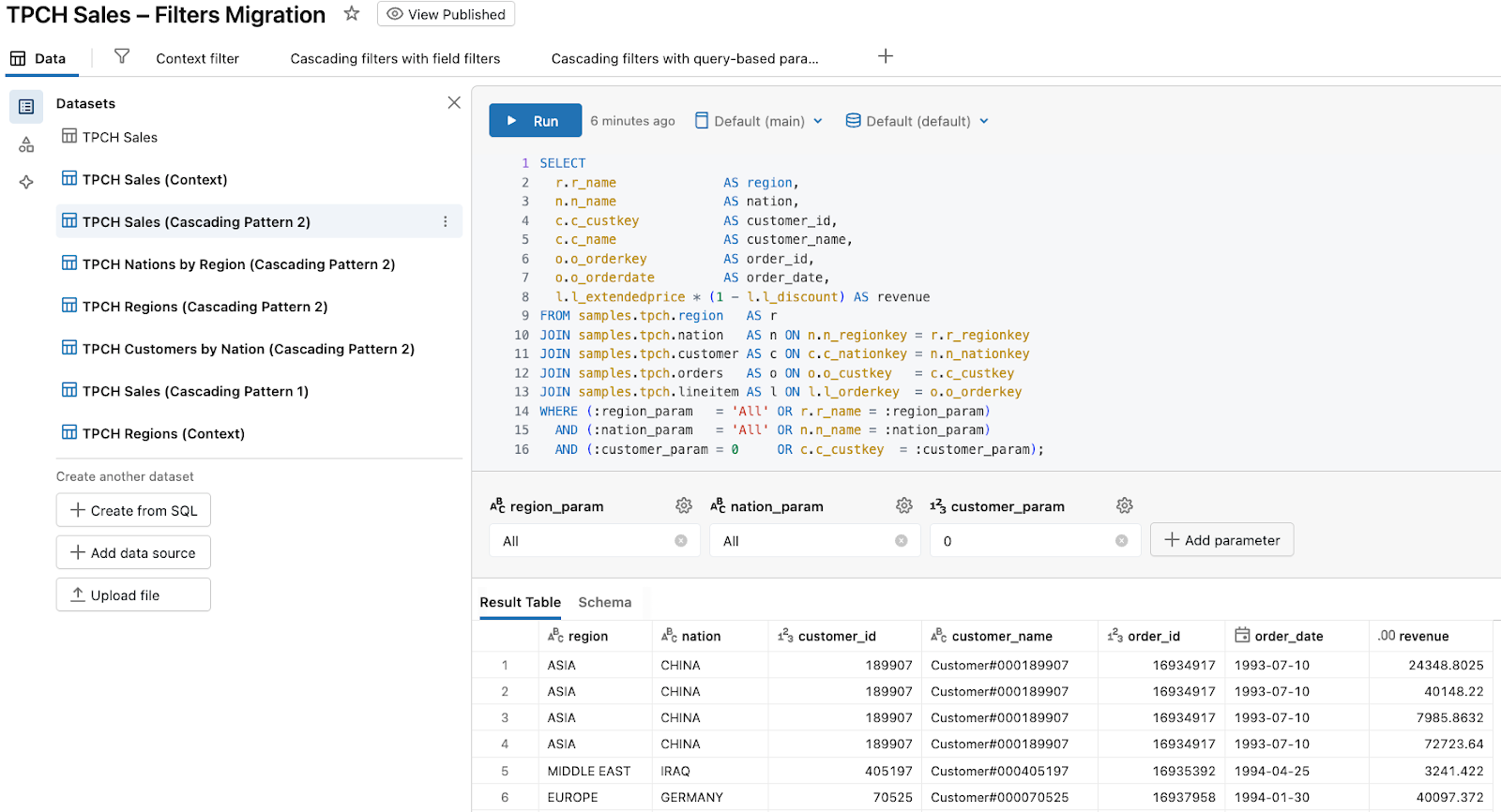1501x812 pixels.
Task: Add a new page with plus icon
Action: (886, 56)
